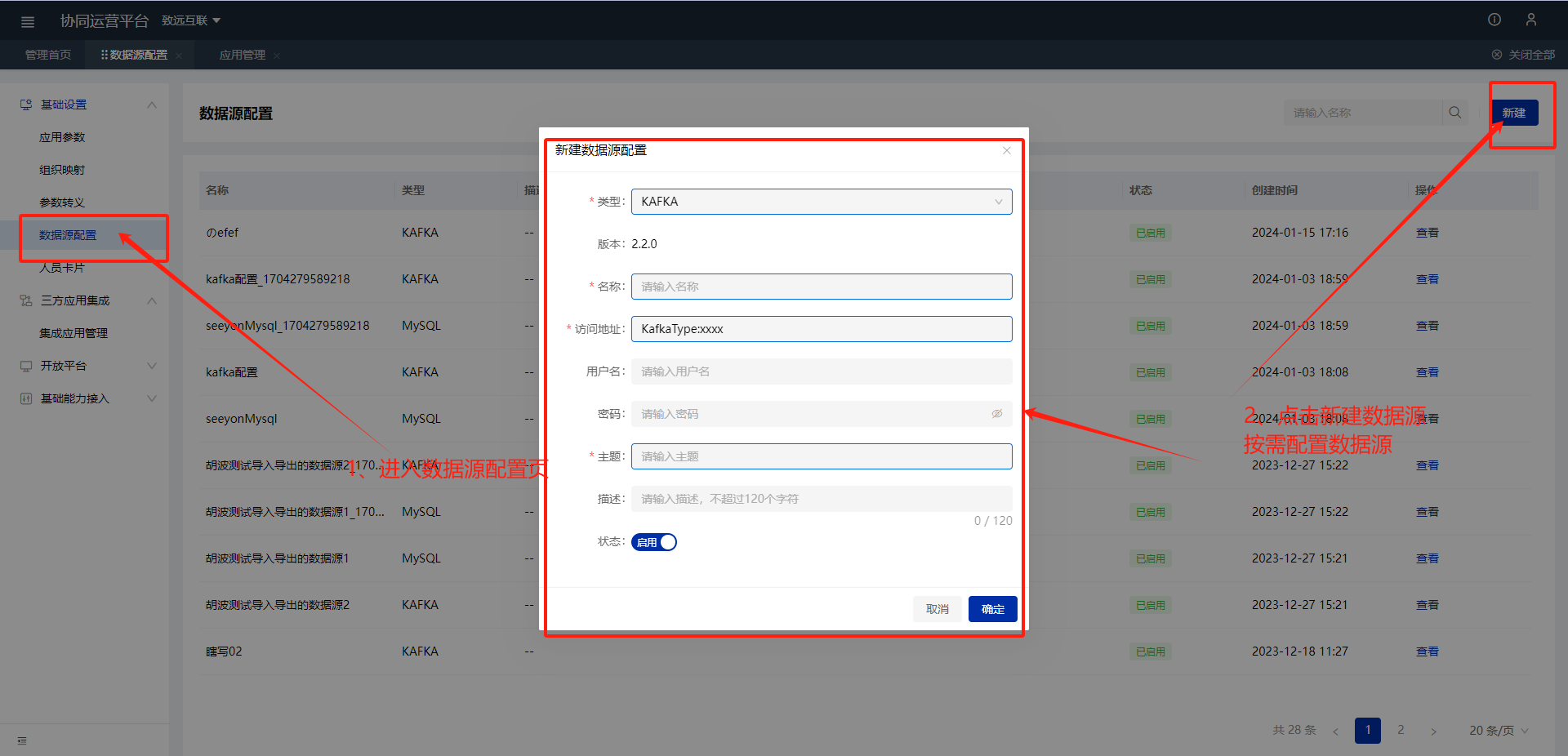The image size is (1568, 756).
Task: Open the info help icon
Action: click(1494, 20)
